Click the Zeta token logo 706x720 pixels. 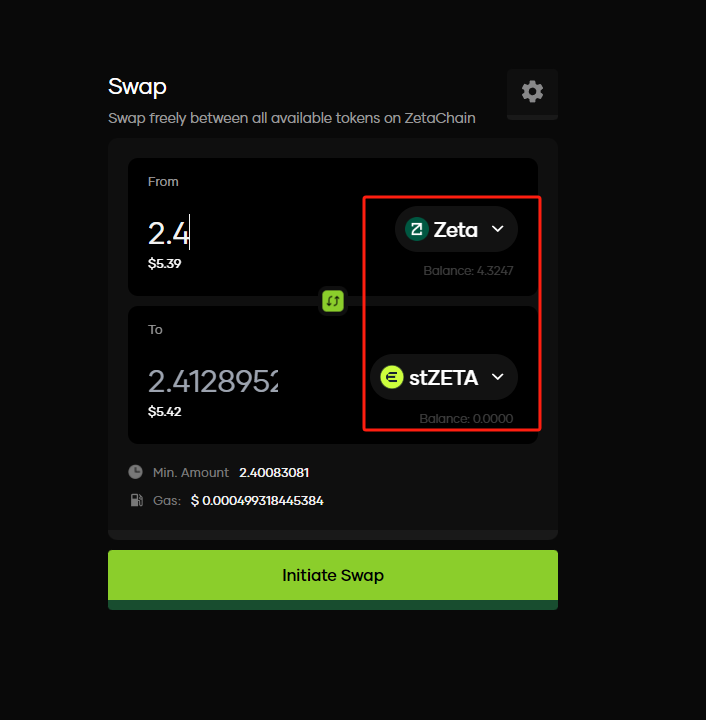[417, 229]
